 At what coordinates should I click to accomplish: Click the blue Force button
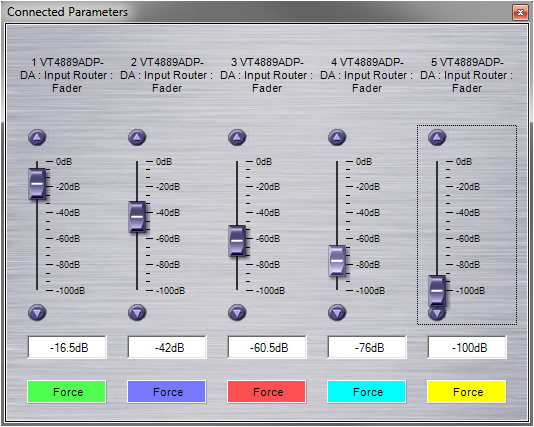[x=167, y=392]
